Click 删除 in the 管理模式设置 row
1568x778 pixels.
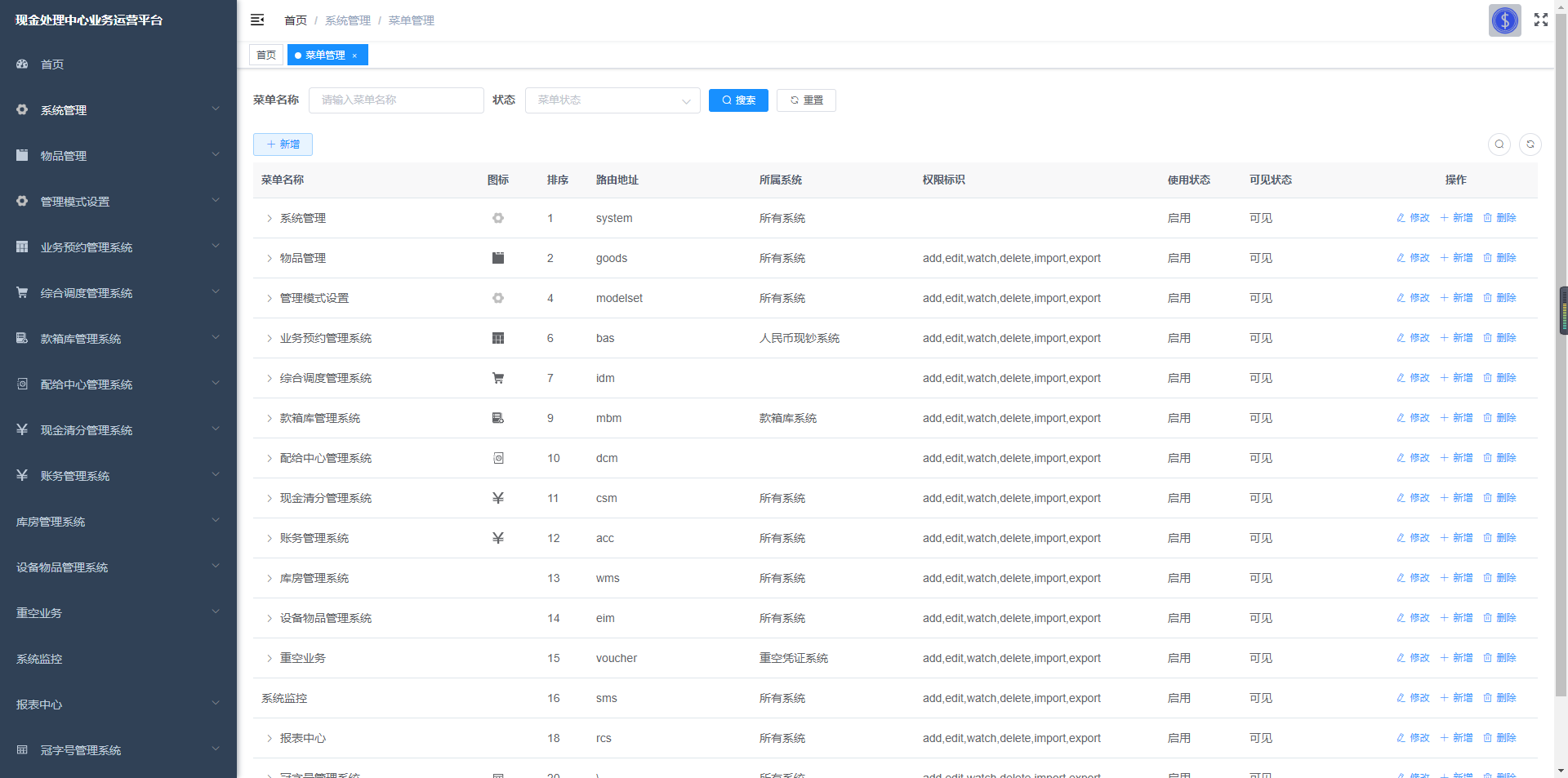point(1499,298)
